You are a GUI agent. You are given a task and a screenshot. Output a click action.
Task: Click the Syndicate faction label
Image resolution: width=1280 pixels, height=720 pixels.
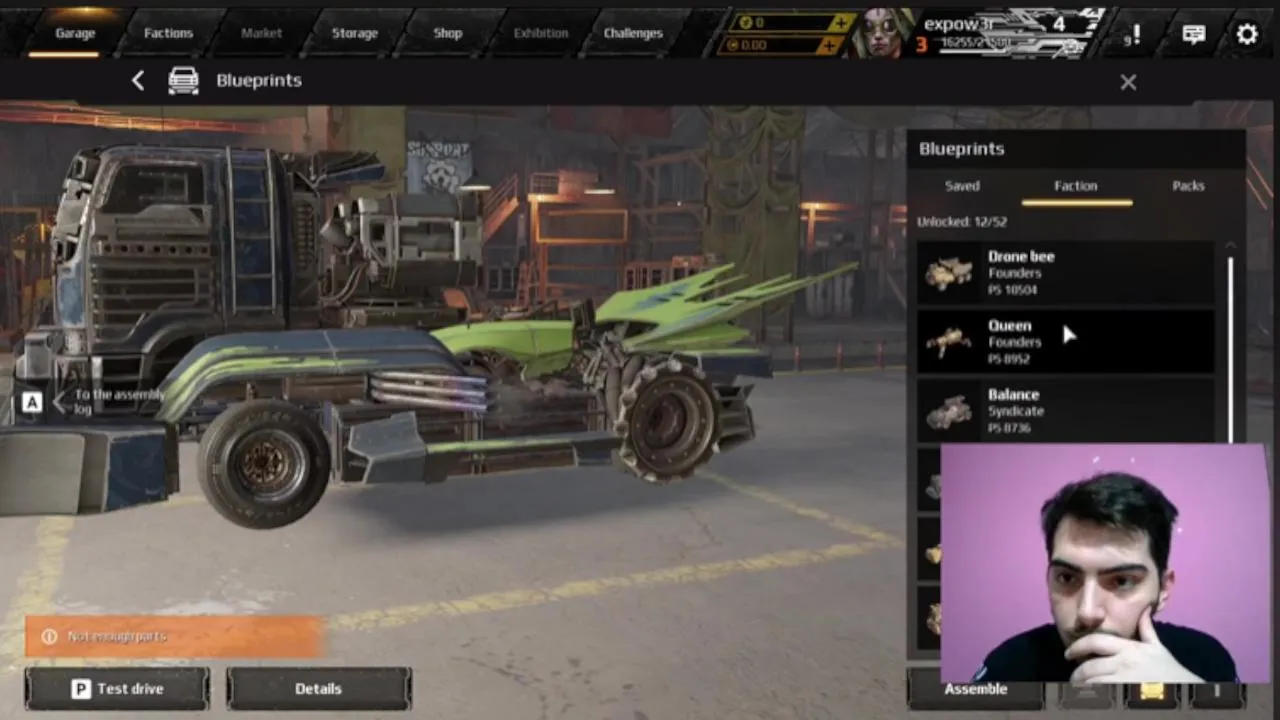(1016, 411)
